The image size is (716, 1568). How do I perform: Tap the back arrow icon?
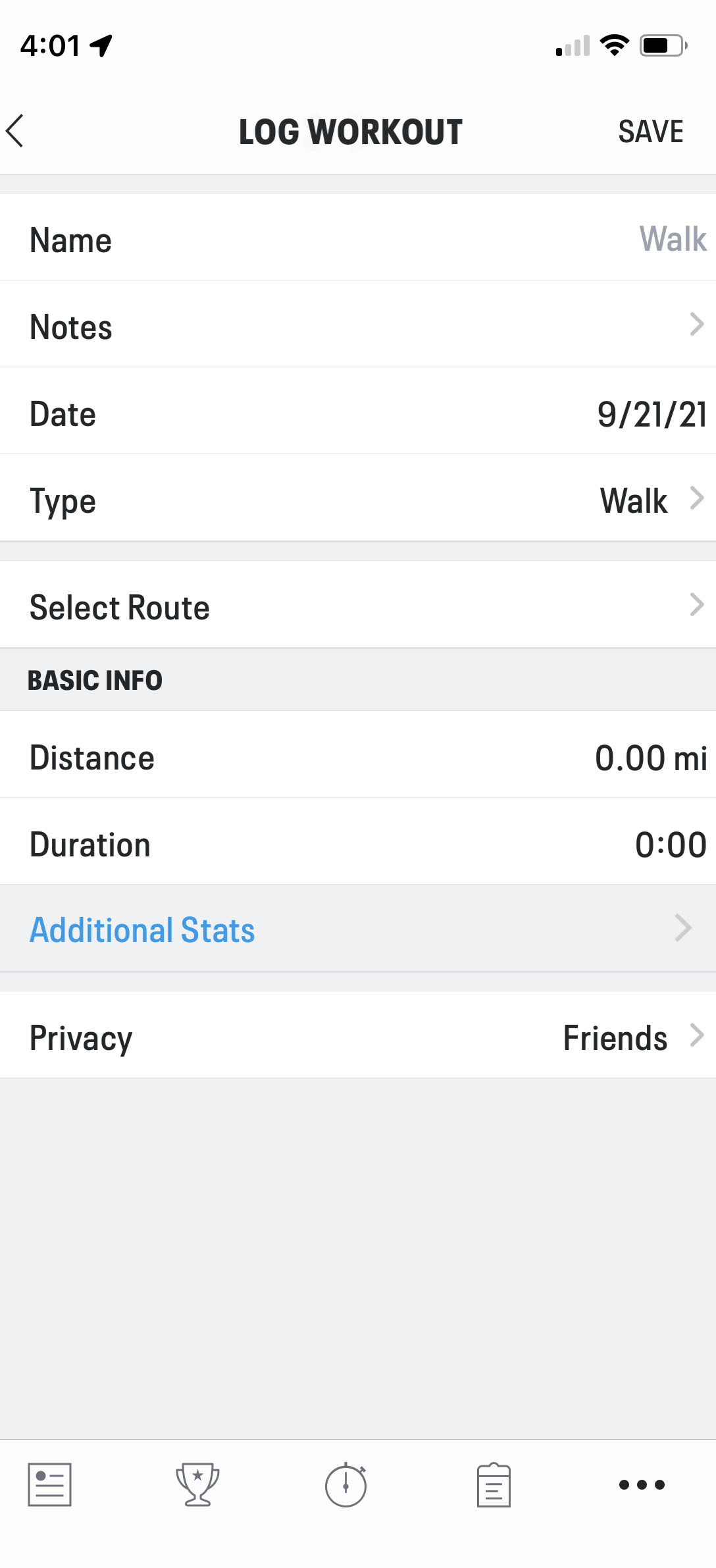[15, 131]
